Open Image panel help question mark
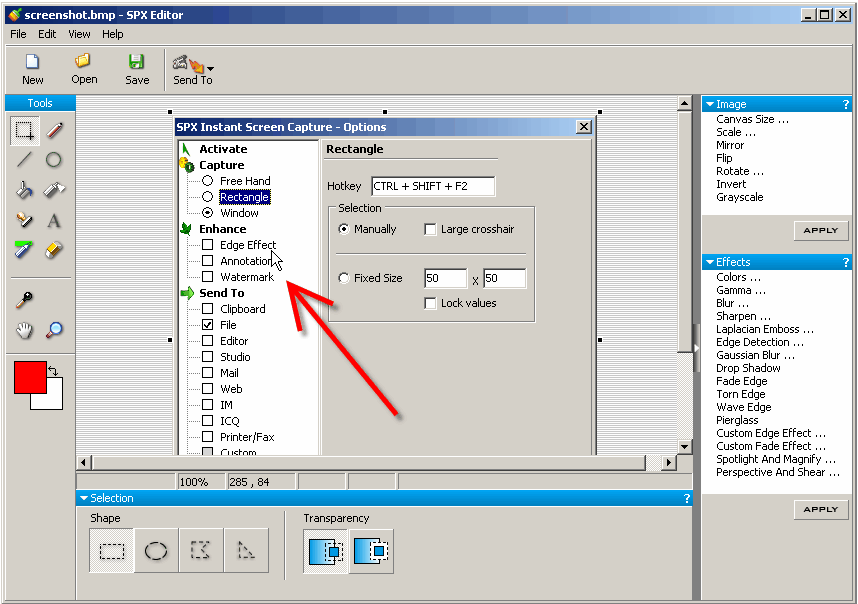Image resolution: width=858 pixels, height=604 pixels. (846, 104)
